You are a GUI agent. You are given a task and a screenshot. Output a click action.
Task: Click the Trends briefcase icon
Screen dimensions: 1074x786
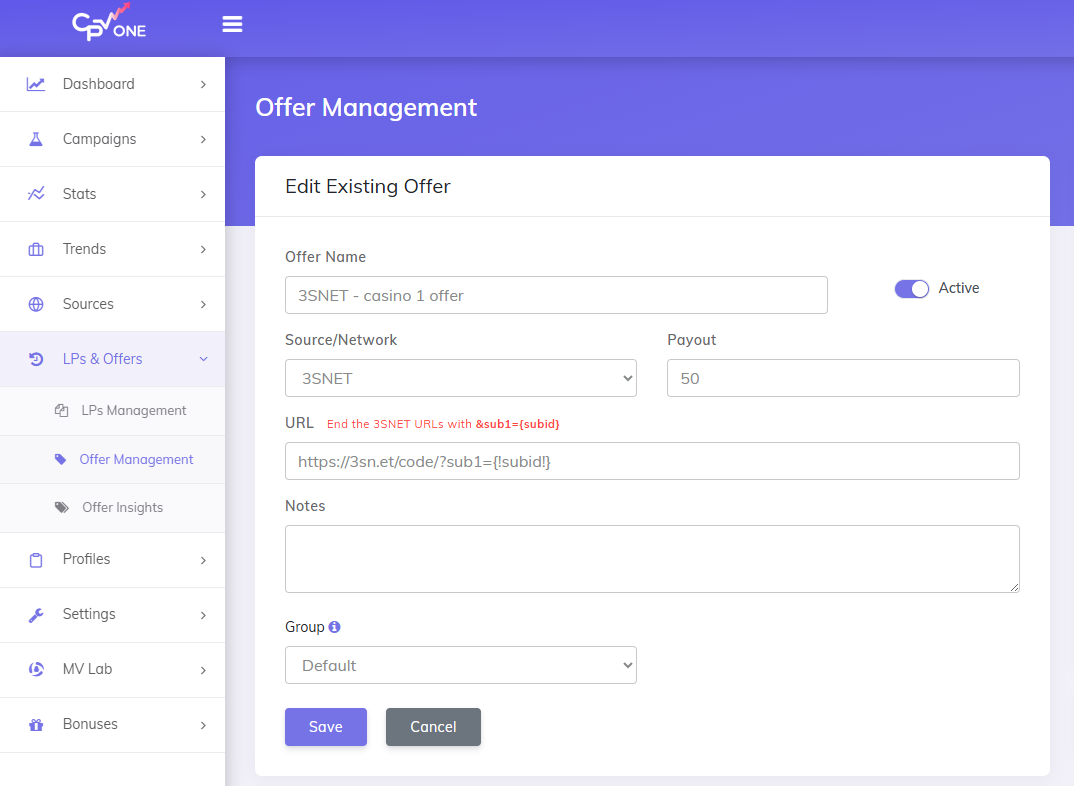point(36,249)
